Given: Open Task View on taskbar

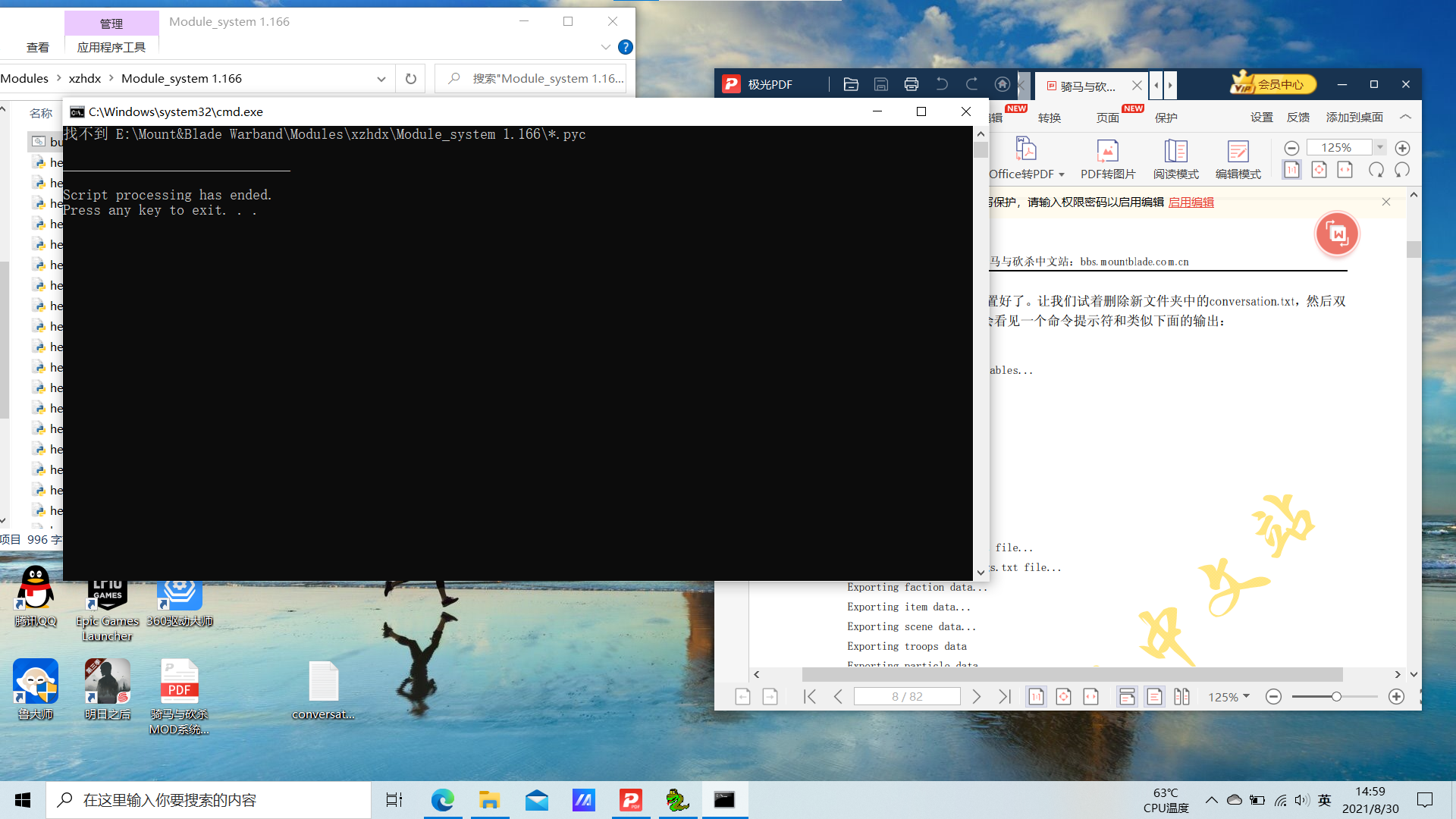Looking at the screenshot, I should [394, 800].
